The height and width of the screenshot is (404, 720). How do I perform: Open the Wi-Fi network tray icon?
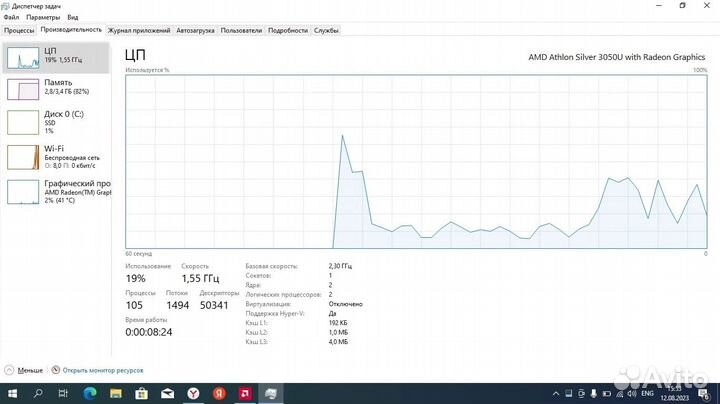click(x=619, y=394)
